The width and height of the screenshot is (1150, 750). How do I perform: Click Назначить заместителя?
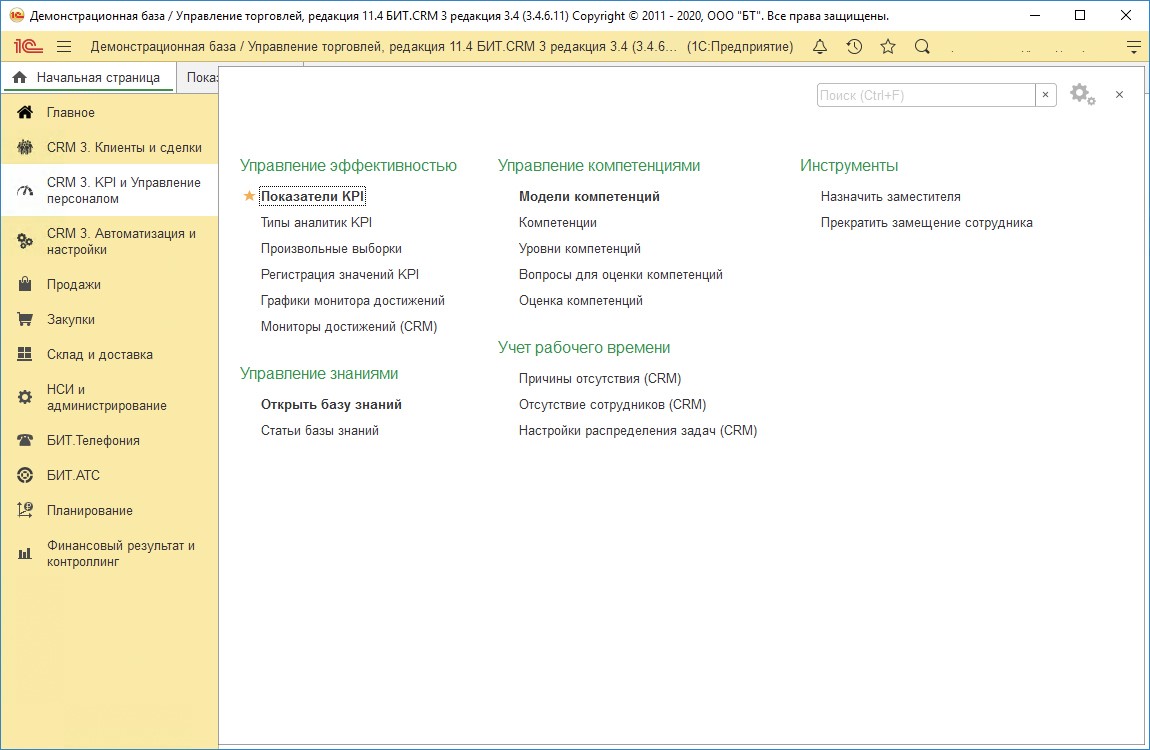coord(890,196)
